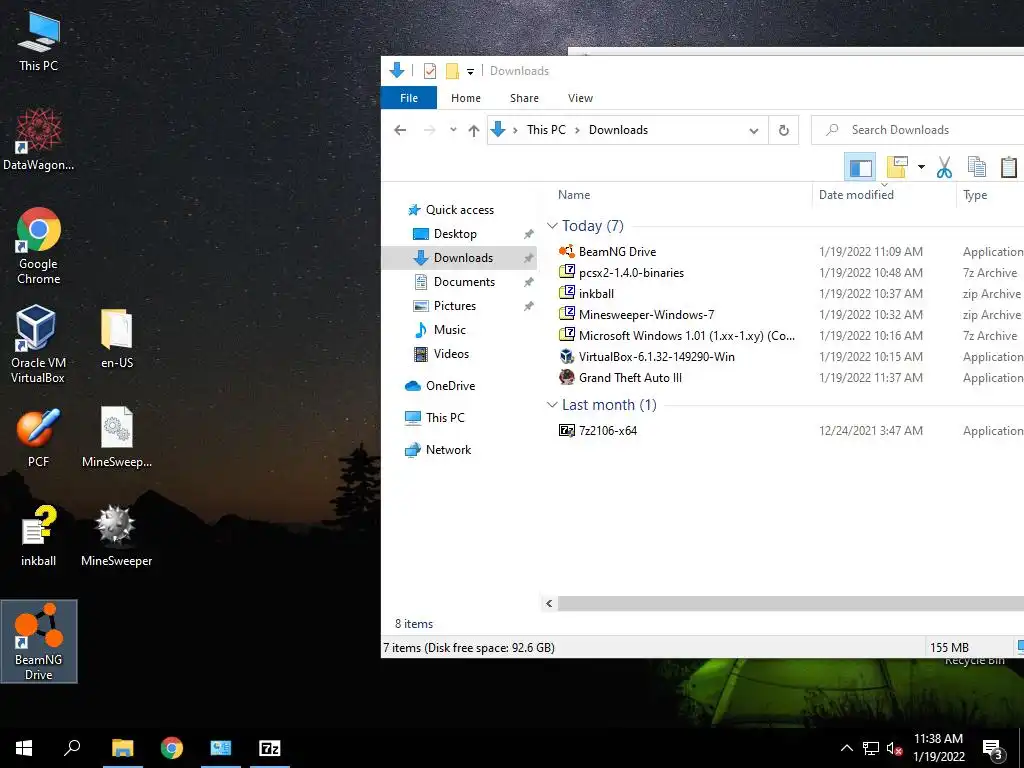Click the search magnifier icon in Explorer
The width and height of the screenshot is (1024, 768).
(832, 129)
